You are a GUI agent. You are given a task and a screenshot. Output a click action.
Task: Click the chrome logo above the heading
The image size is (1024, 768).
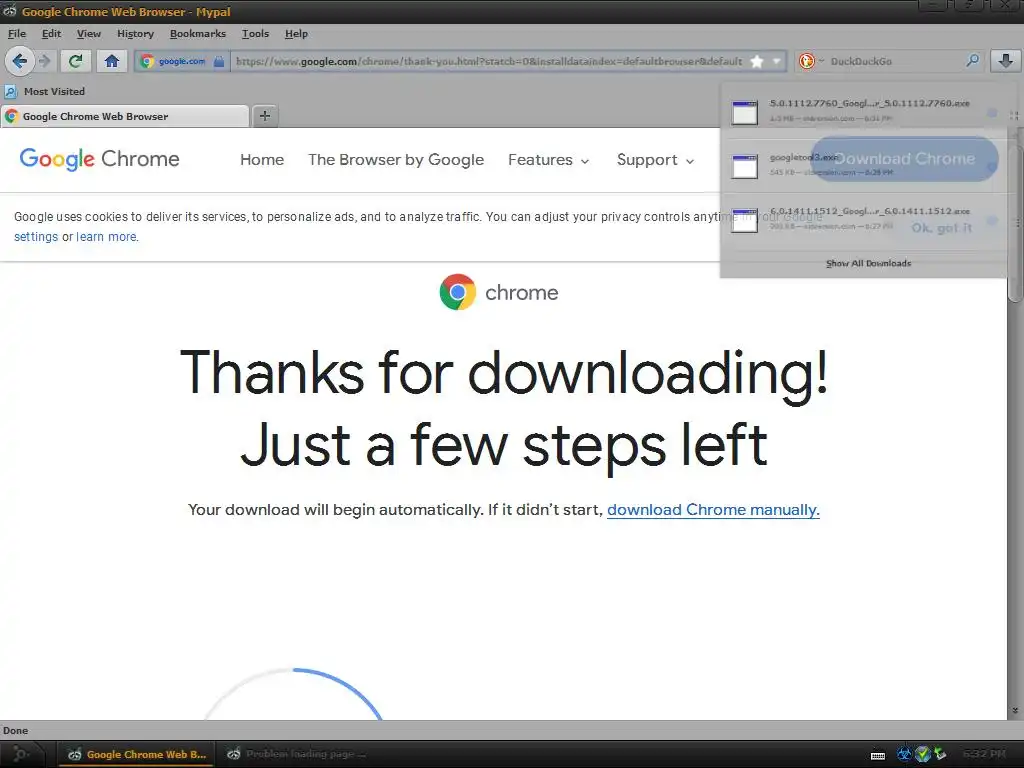[499, 292]
